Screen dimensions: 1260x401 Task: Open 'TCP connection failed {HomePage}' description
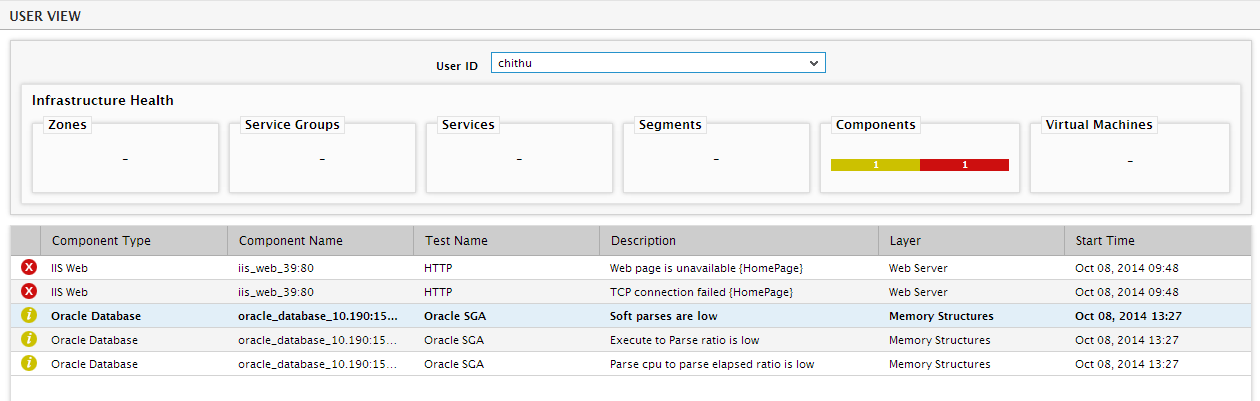(702, 292)
